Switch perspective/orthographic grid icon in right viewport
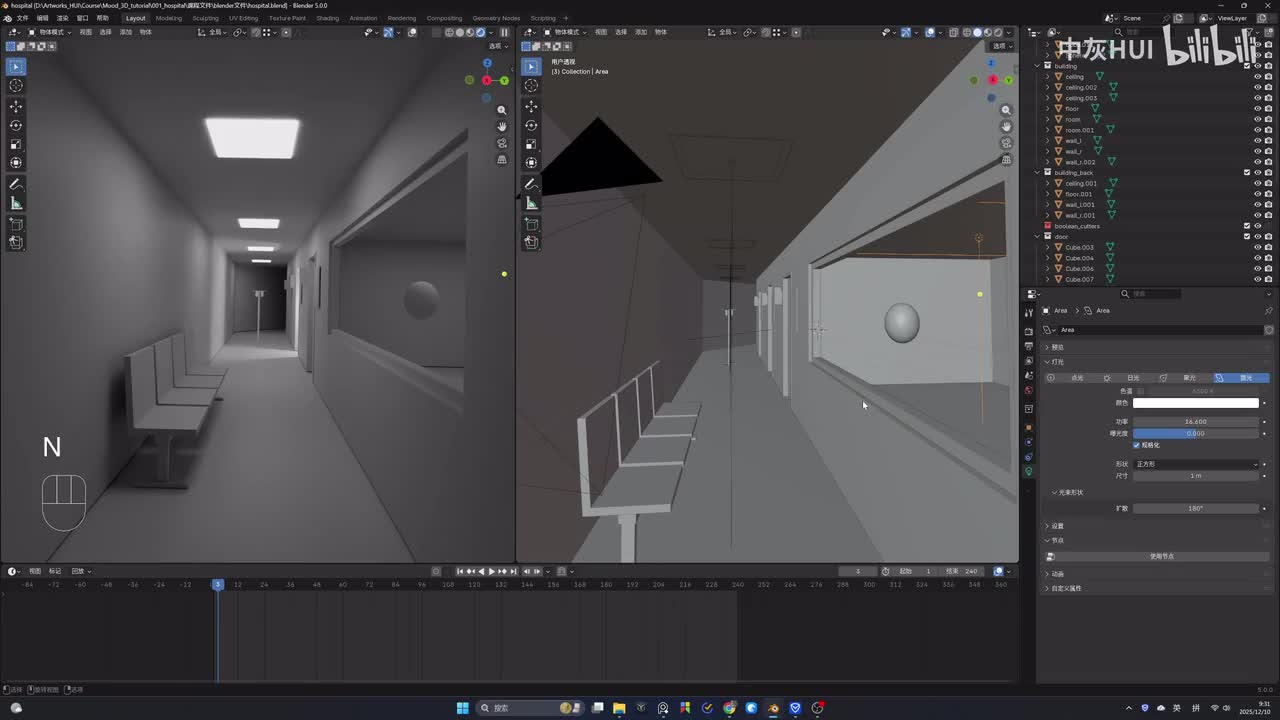The width and height of the screenshot is (1280, 720). coord(1007,160)
